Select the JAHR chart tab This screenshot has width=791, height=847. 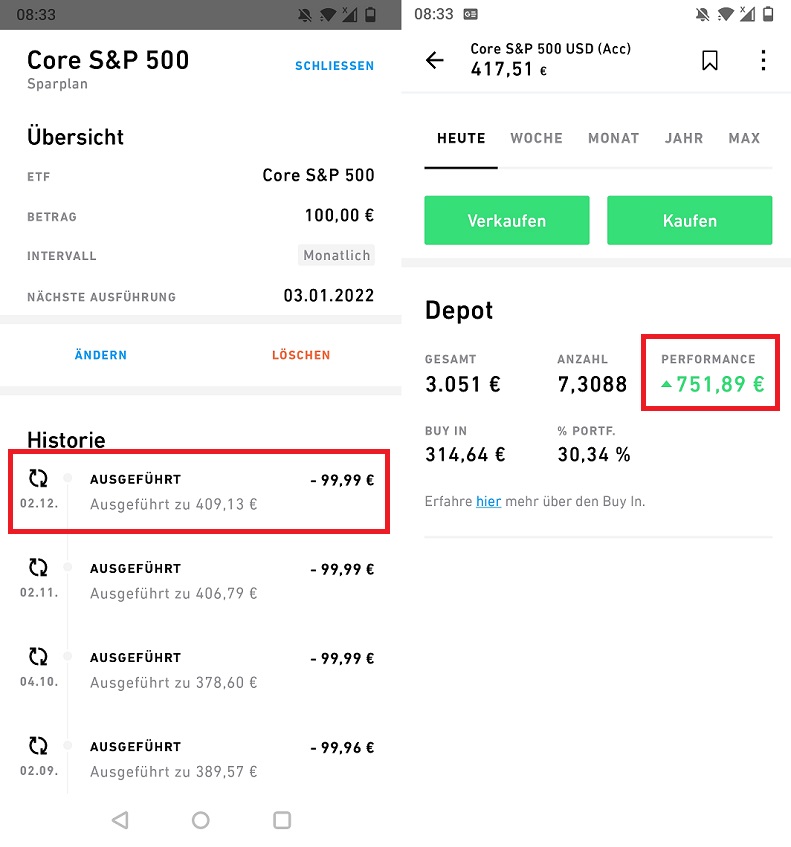[x=683, y=138]
